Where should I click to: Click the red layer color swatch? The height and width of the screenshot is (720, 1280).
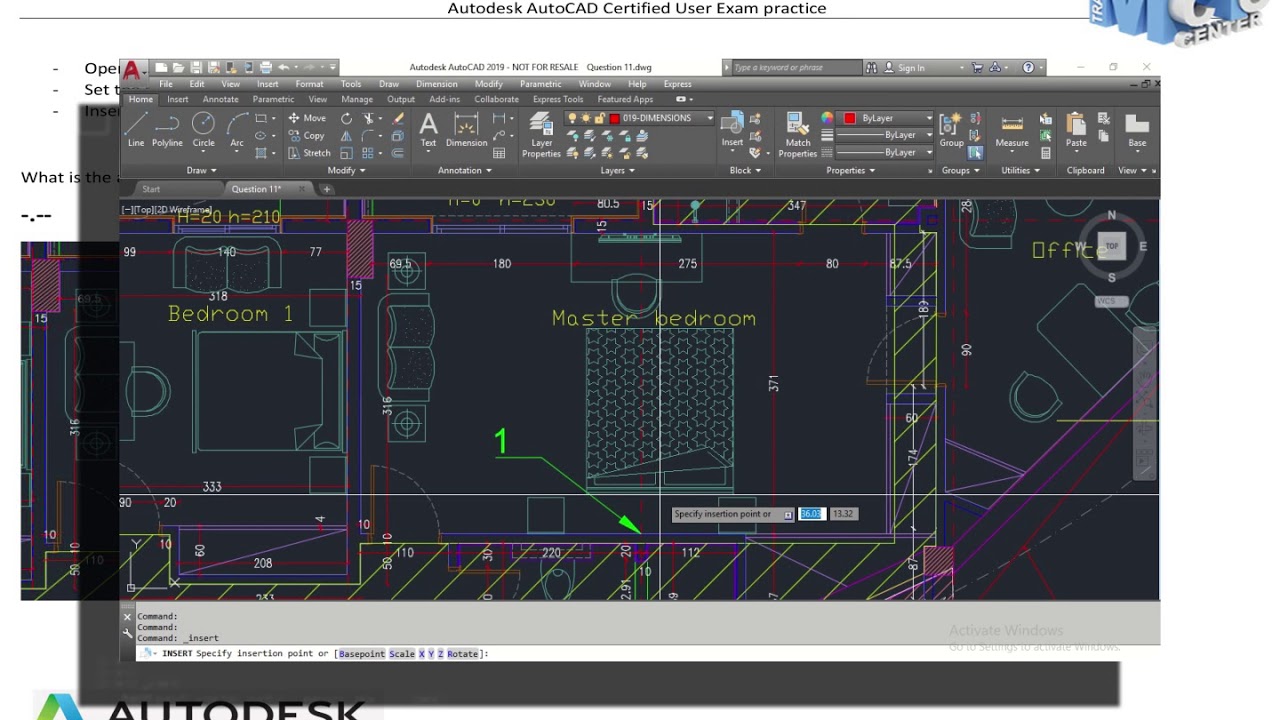tap(615, 118)
